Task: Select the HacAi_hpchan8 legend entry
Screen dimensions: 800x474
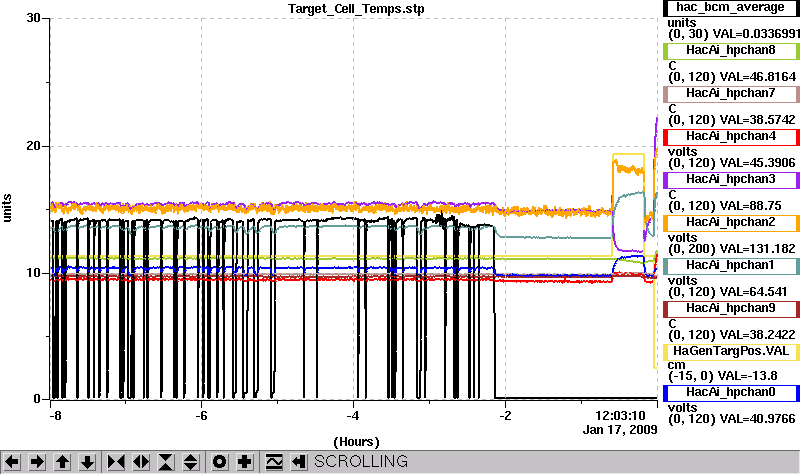Action: pos(731,51)
